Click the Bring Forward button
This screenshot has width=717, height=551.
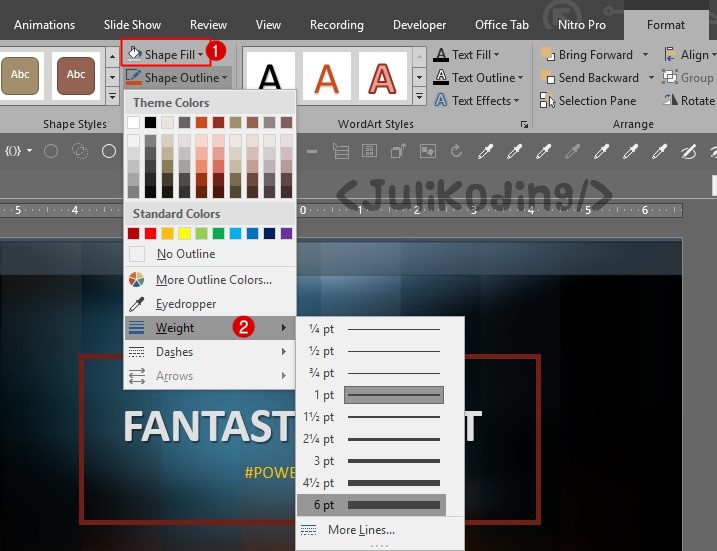click(589, 55)
